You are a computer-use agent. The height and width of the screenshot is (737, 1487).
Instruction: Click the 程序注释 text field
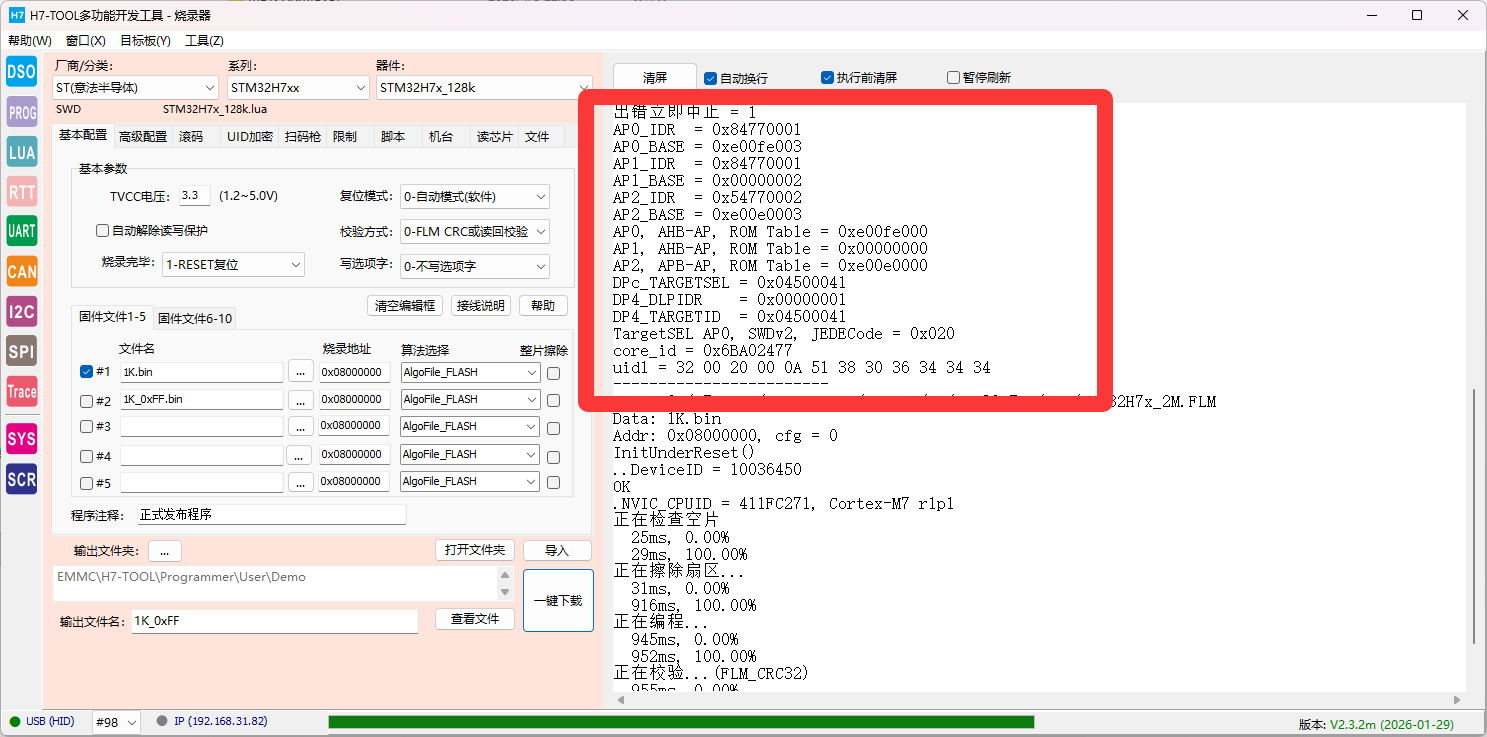tap(271, 515)
